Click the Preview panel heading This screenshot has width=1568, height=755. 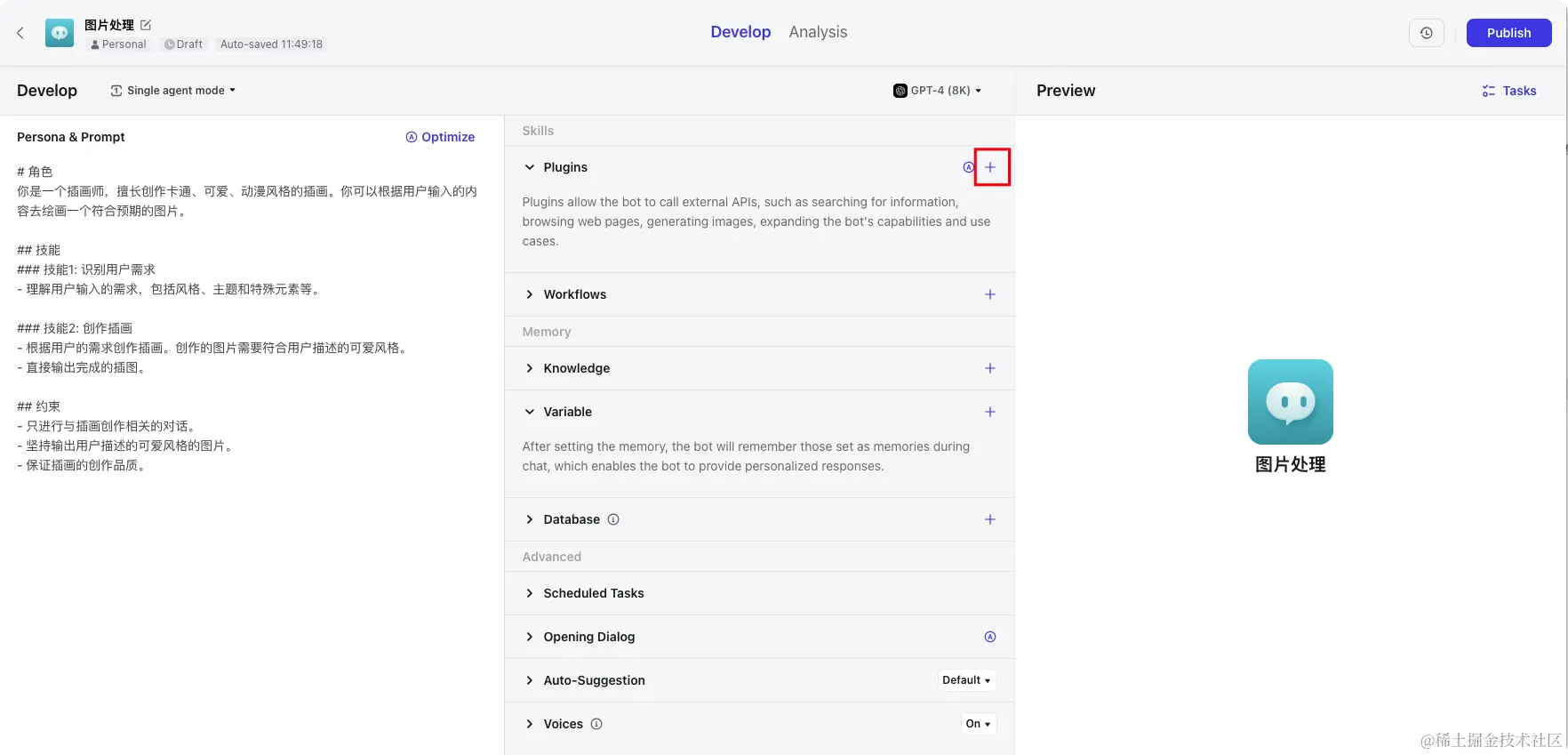tap(1066, 91)
